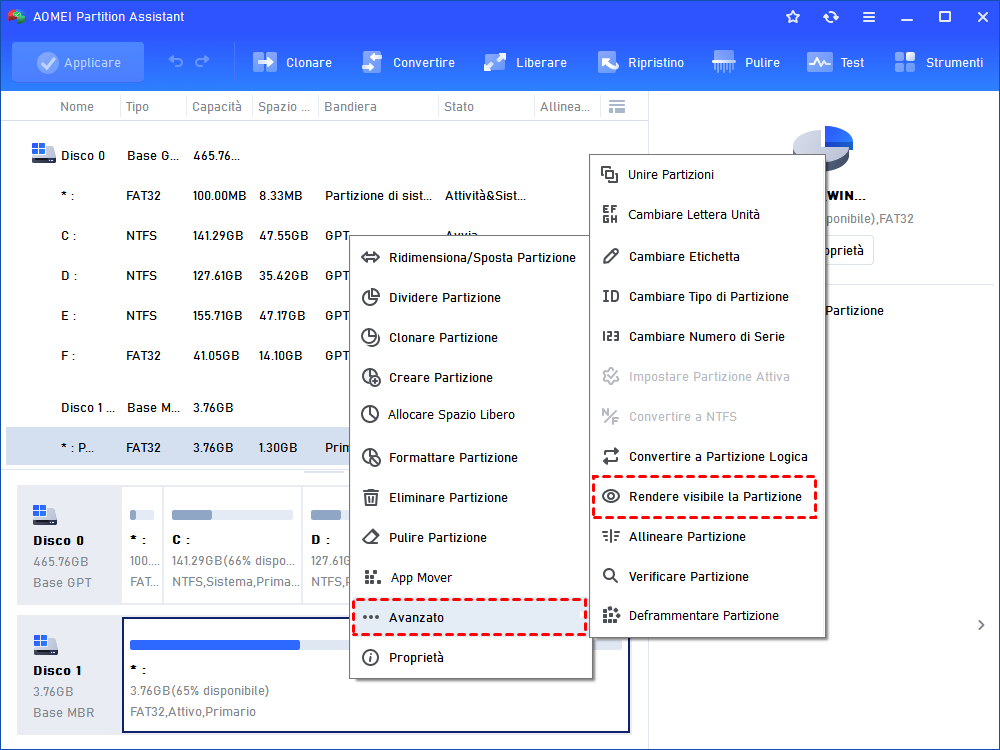Image resolution: width=1000 pixels, height=750 pixels.
Task: Select Rendere visibile la Partizione
Action: [x=705, y=497]
